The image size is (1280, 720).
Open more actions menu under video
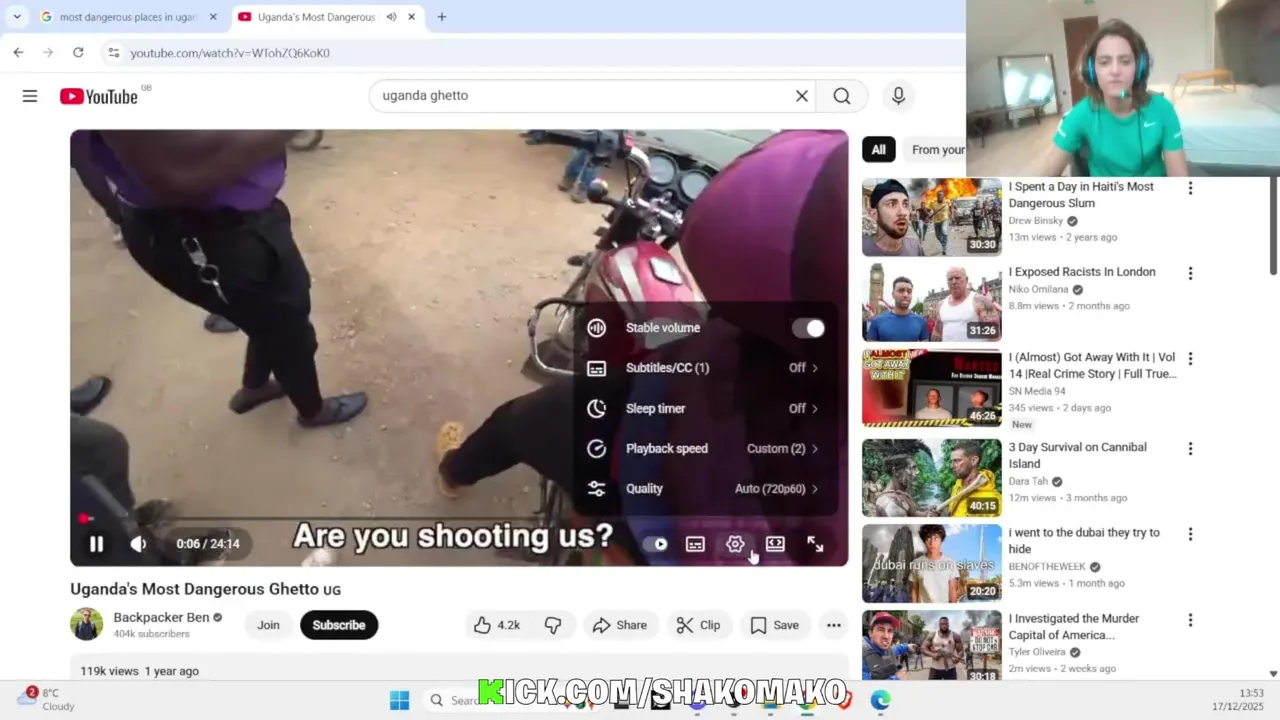point(833,625)
